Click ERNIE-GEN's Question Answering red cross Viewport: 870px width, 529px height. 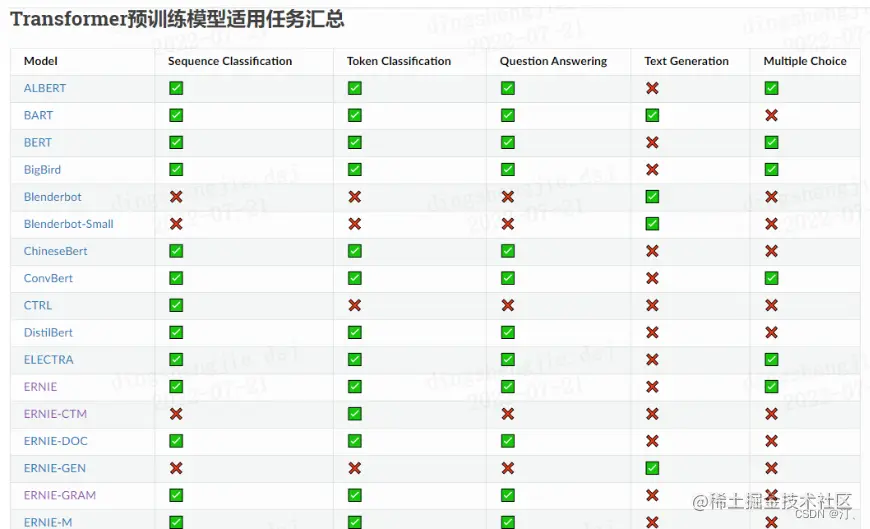click(x=508, y=468)
